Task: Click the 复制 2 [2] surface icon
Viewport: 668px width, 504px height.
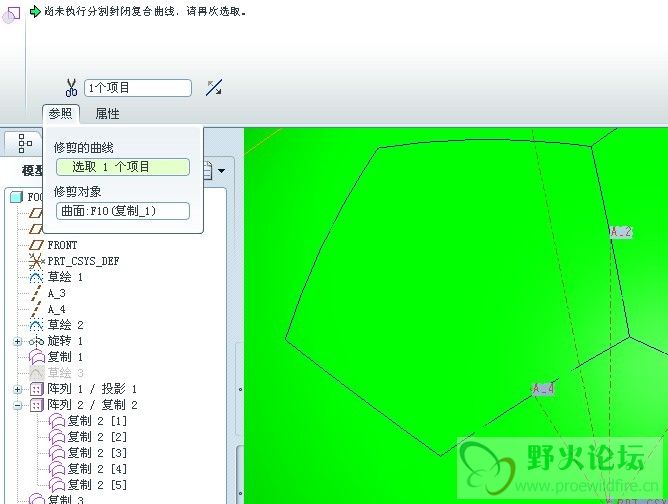Action: point(57,437)
